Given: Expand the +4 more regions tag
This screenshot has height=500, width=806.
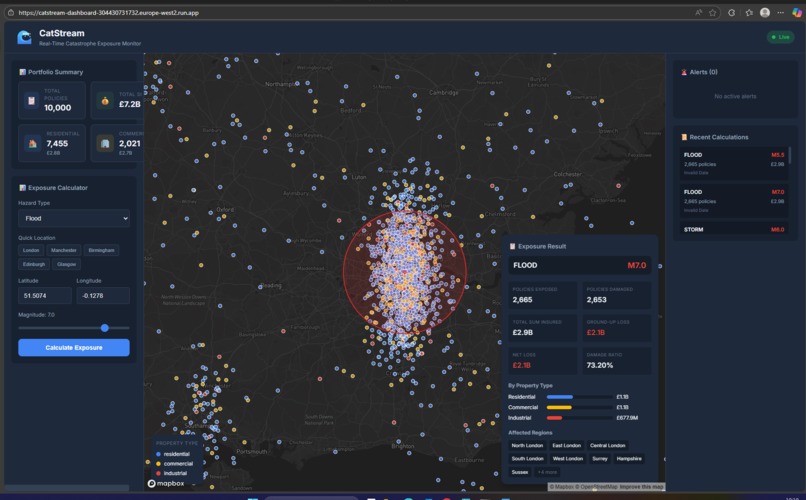Looking at the screenshot, I should pyautogui.click(x=547, y=472).
